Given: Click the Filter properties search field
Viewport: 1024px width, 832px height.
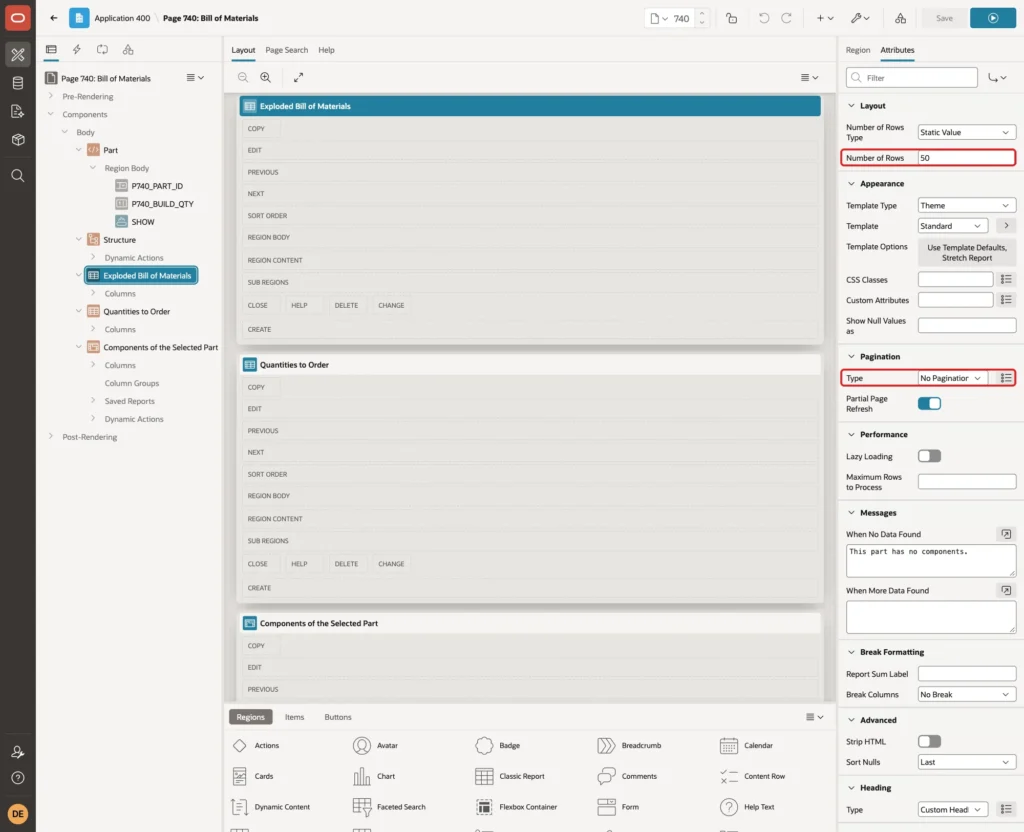Looking at the screenshot, I should click(x=912, y=78).
